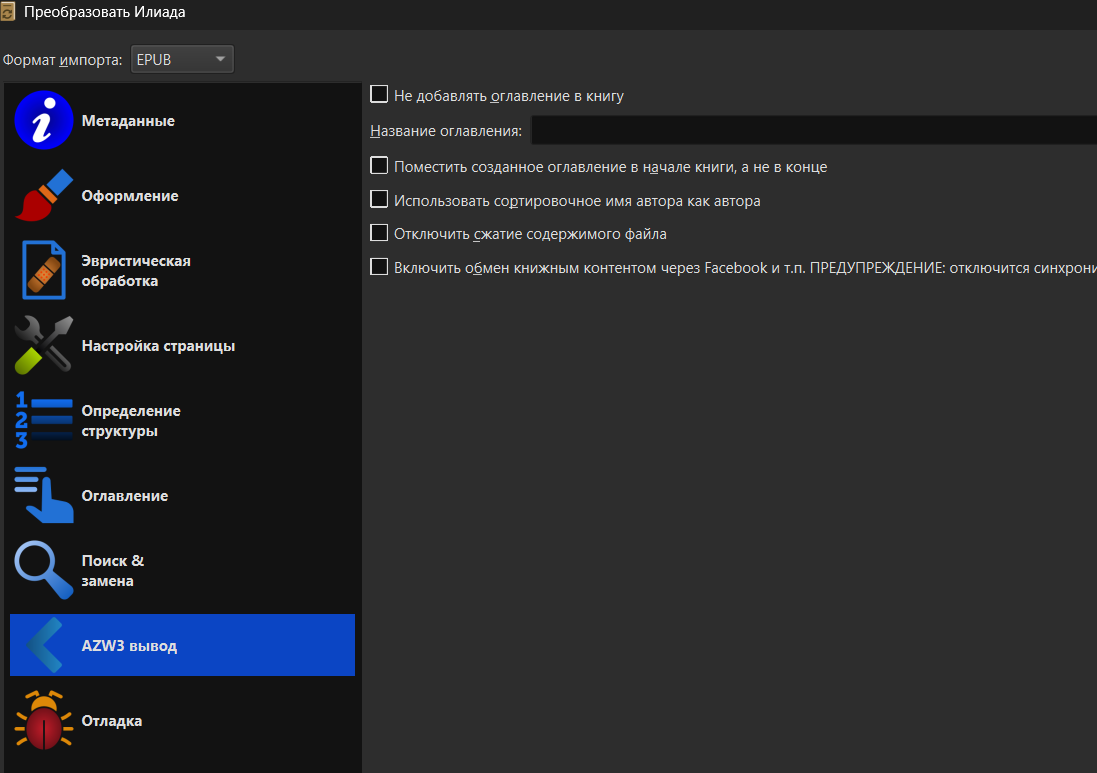Click the Определение структуры numbered list icon
This screenshot has width=1097, height=773.
pos(44,421)
